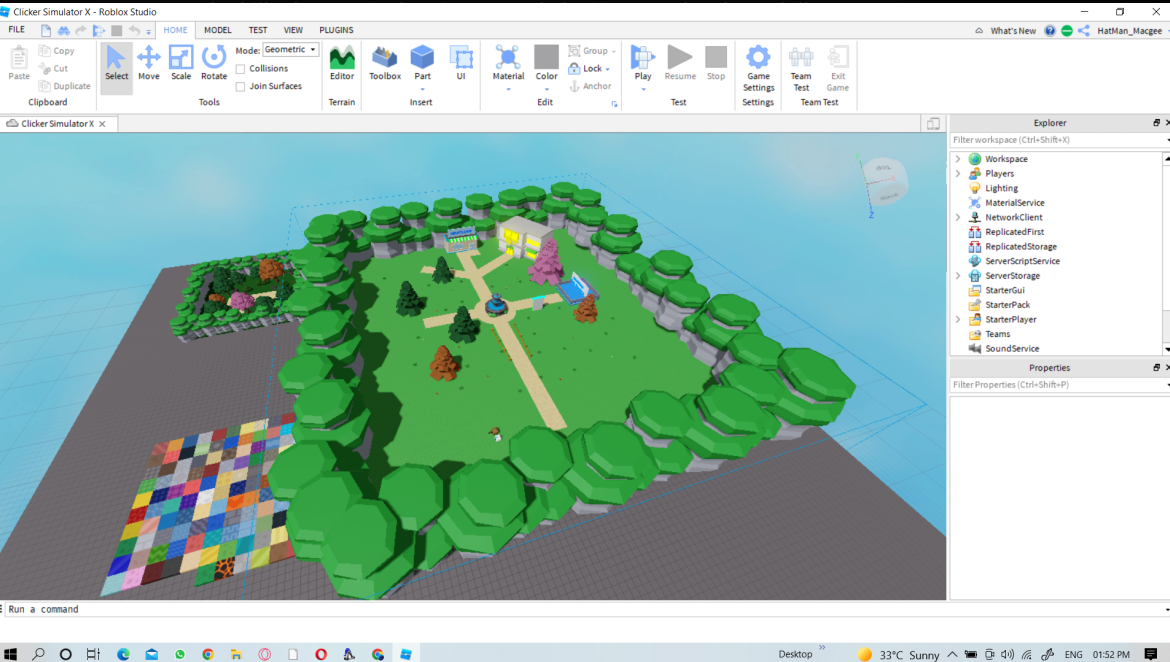Open the Windows Start menu
The image size is (1170, 662).
point(10,654)
